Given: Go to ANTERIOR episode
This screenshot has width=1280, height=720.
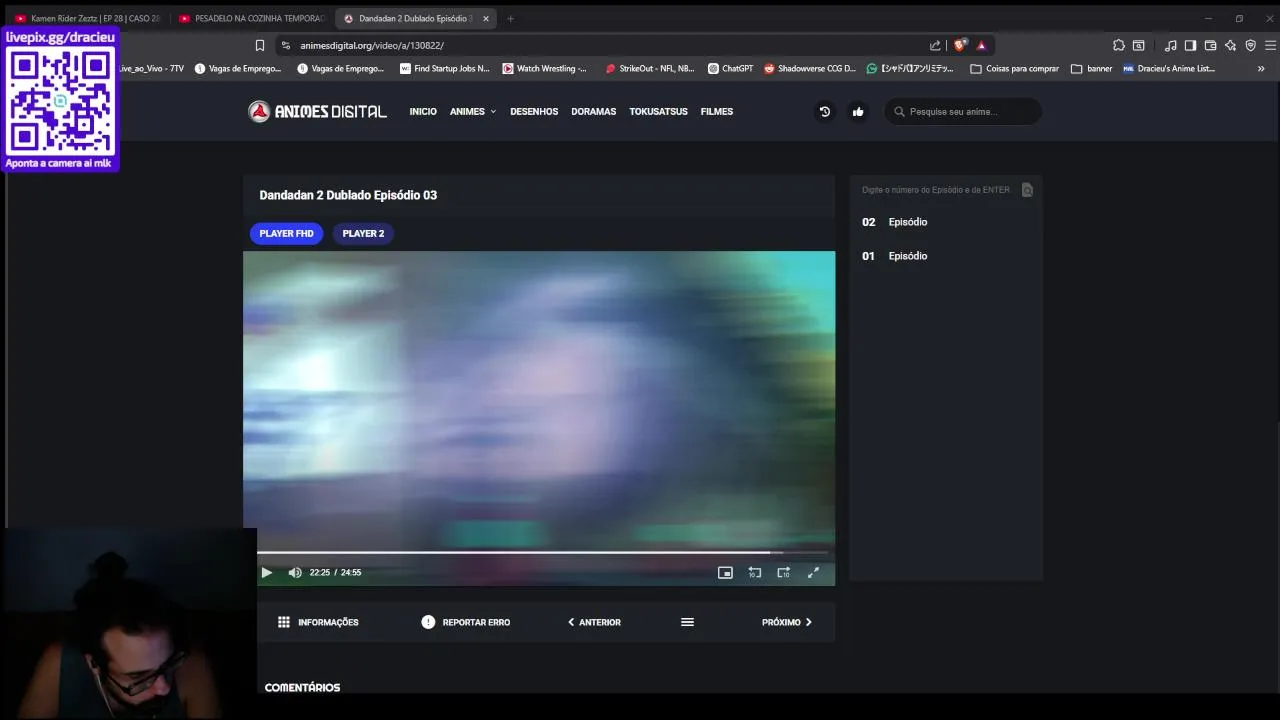Looking at the screenshot, I should pos(594,622).
